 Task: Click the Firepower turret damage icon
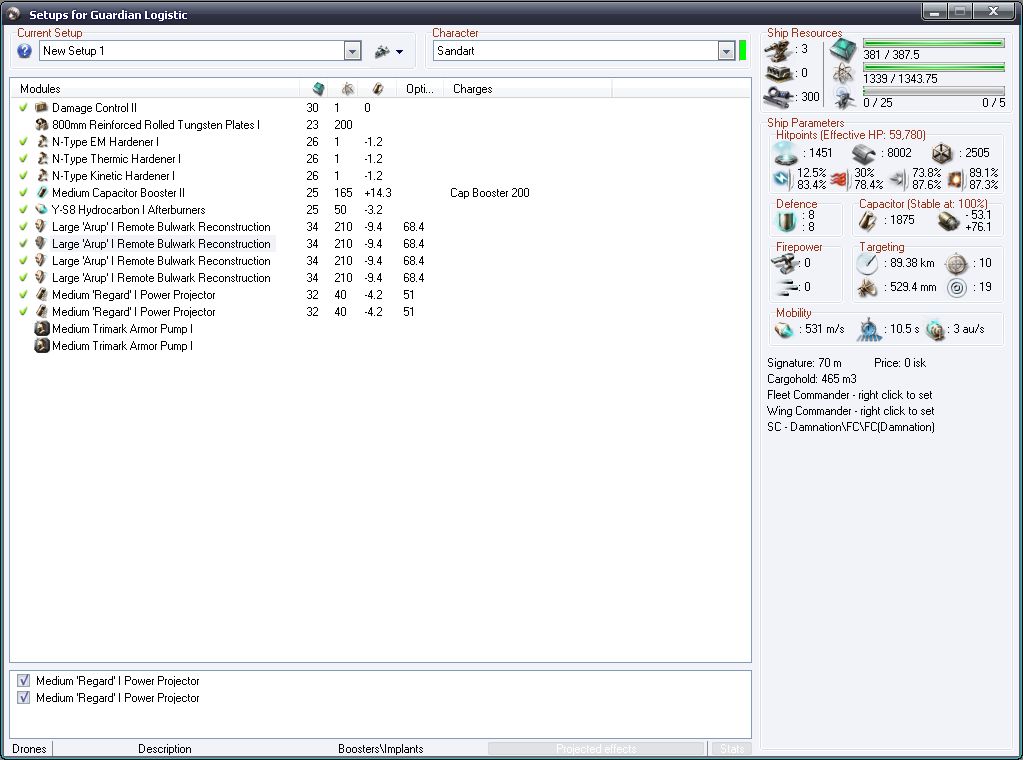click(786, 264)
